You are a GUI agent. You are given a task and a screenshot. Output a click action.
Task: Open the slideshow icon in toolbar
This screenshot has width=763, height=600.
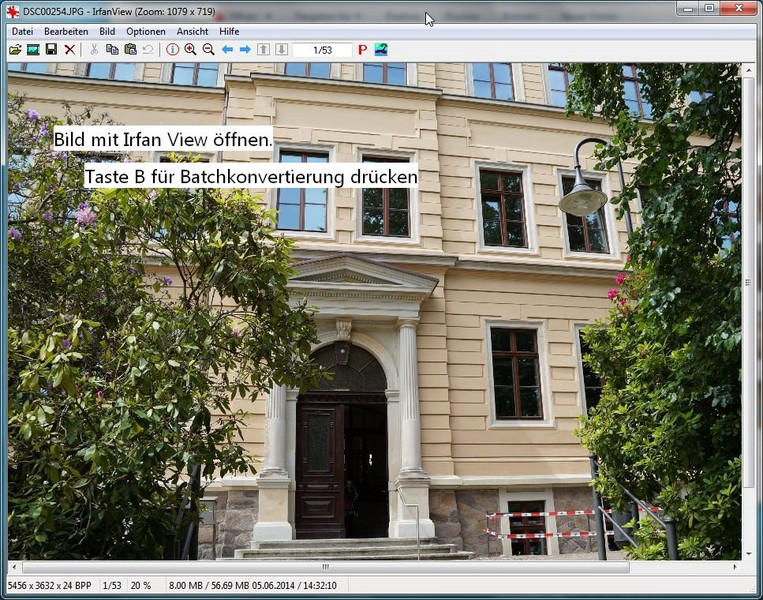pyautogui.click(x=33, y=49)
